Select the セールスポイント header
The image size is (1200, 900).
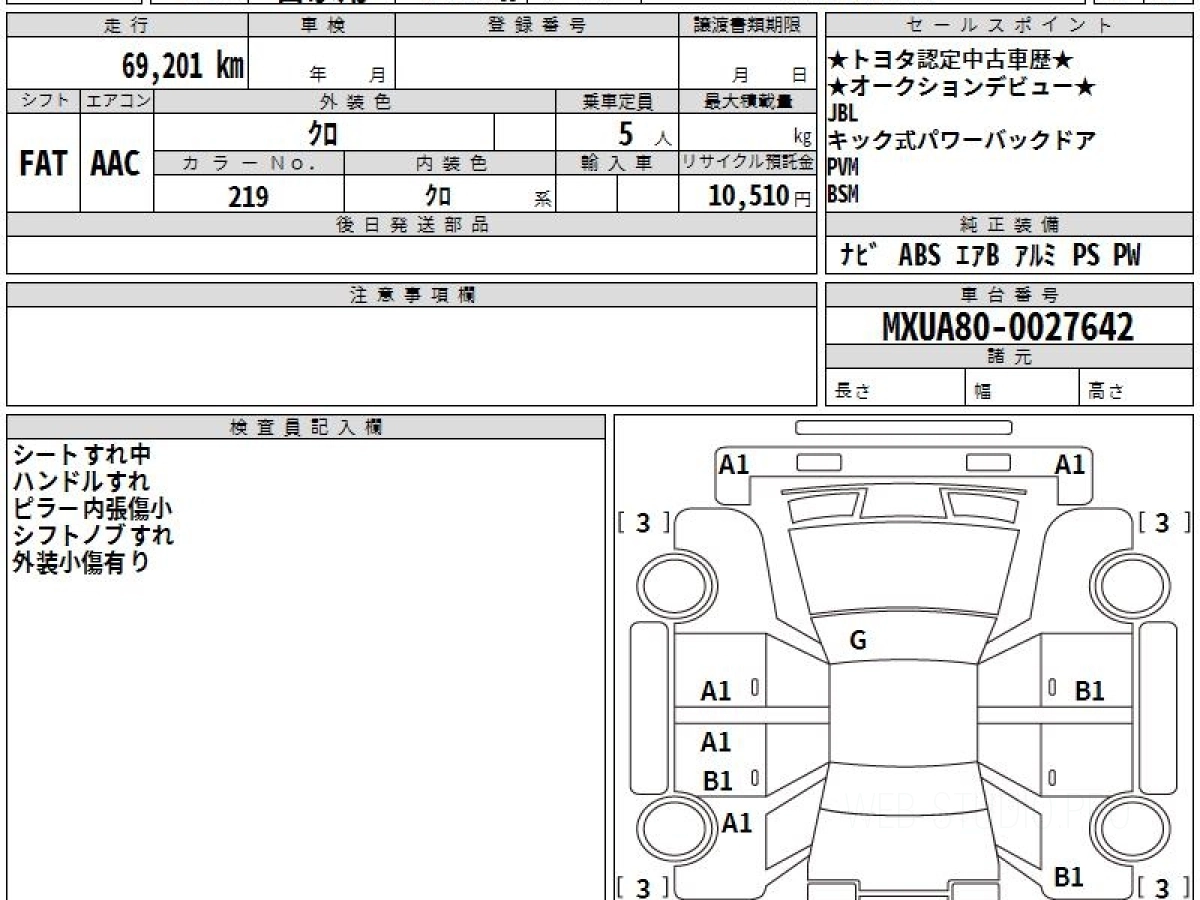pyautogui.click(x=1009, y=26)
